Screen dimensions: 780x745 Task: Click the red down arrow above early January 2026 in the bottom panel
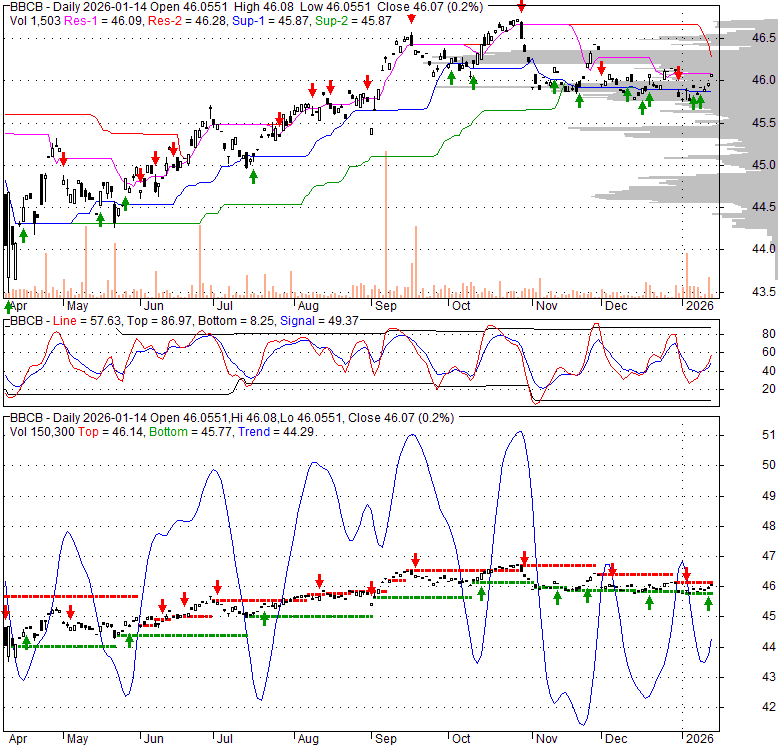[686, 574]
